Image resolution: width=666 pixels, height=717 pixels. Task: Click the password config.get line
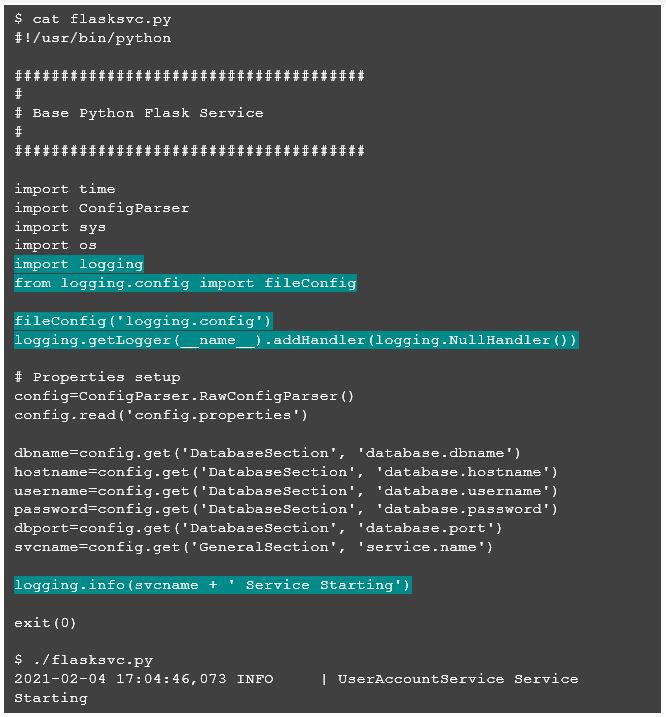286,509
